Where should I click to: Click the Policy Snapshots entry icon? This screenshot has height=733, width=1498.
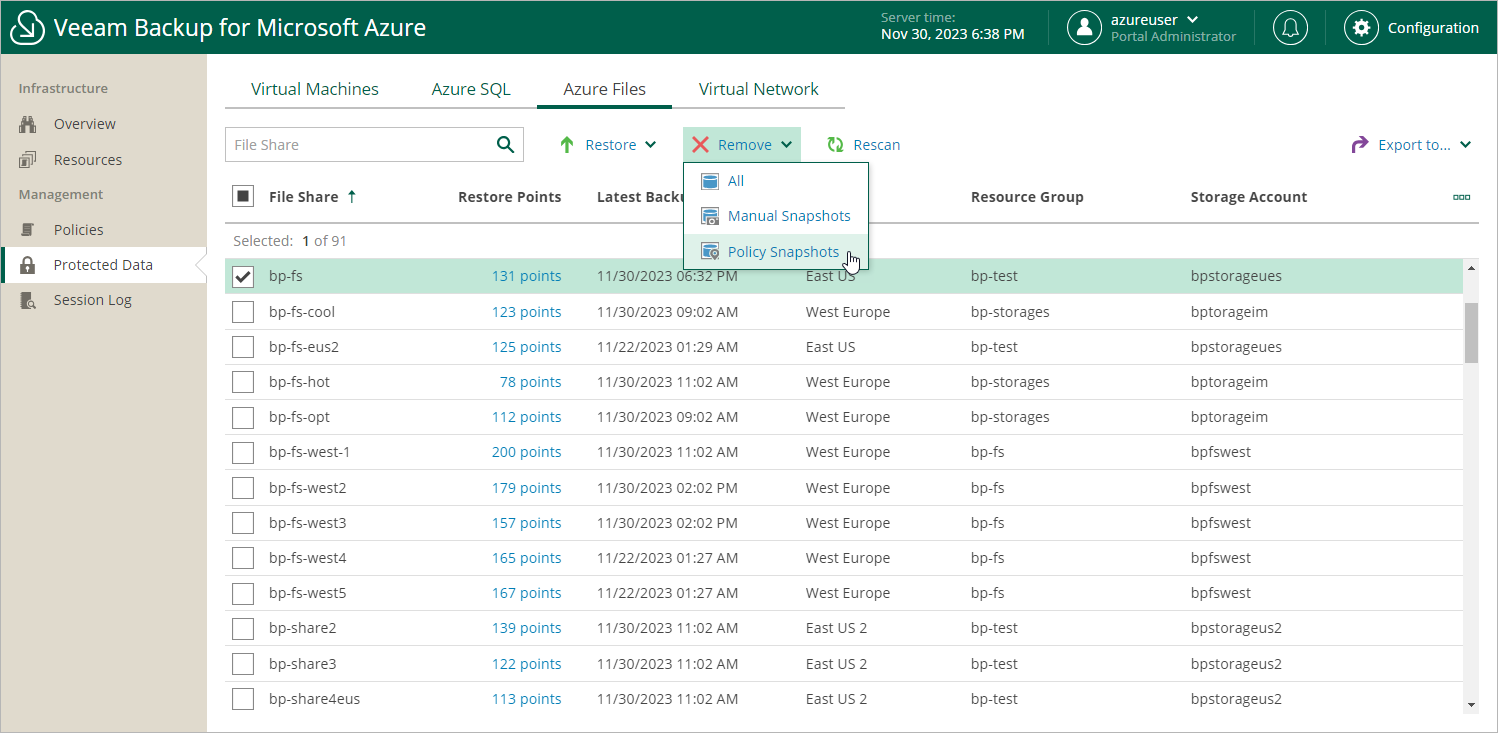710,252
